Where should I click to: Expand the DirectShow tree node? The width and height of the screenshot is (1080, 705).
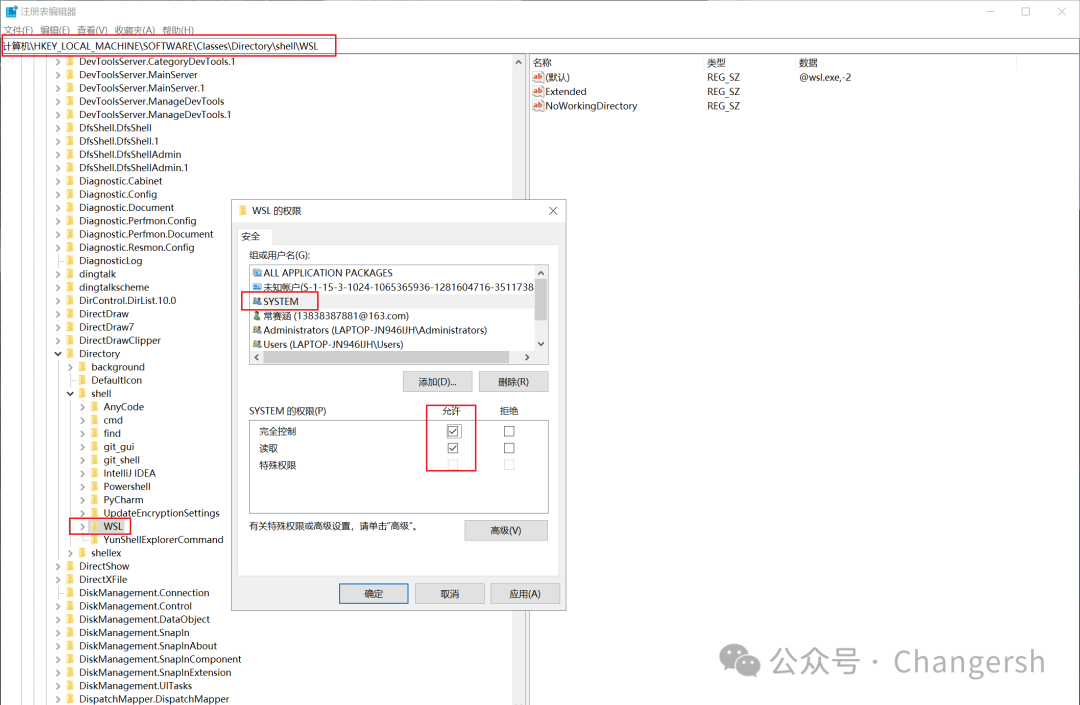58,566
